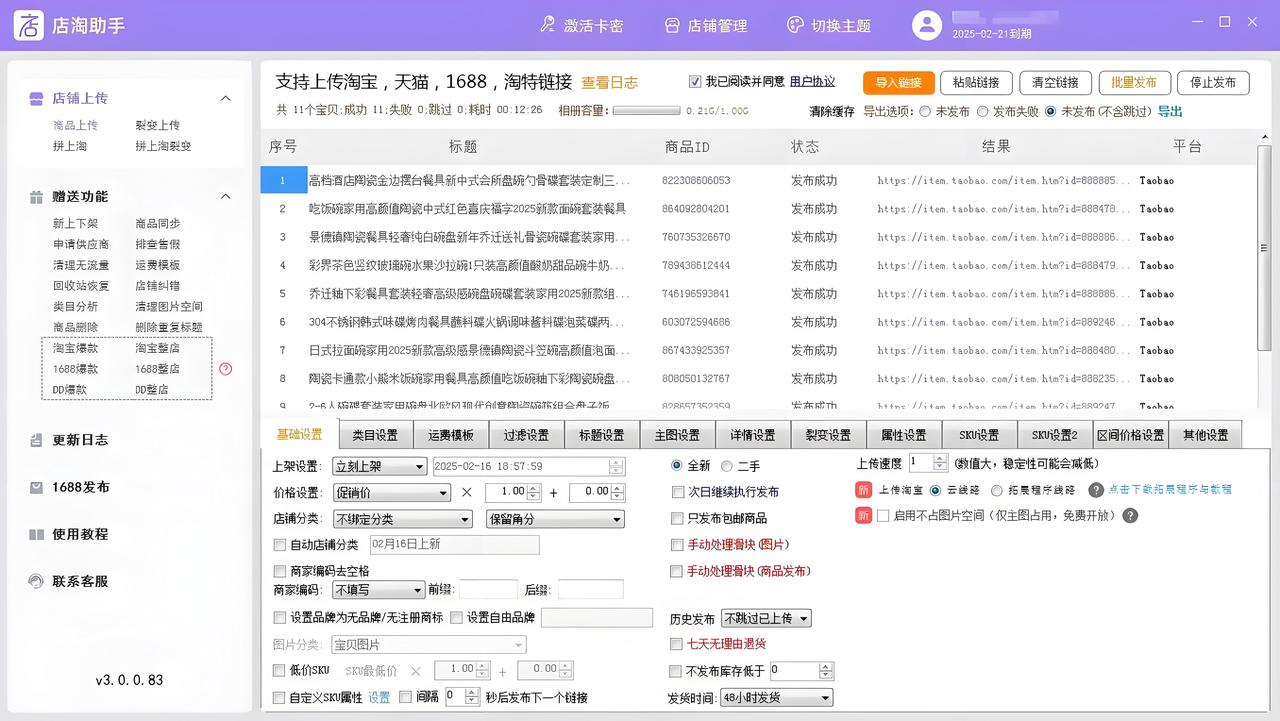
Task: Switch to the 标题设置 tab
Action: click(602, 435)
